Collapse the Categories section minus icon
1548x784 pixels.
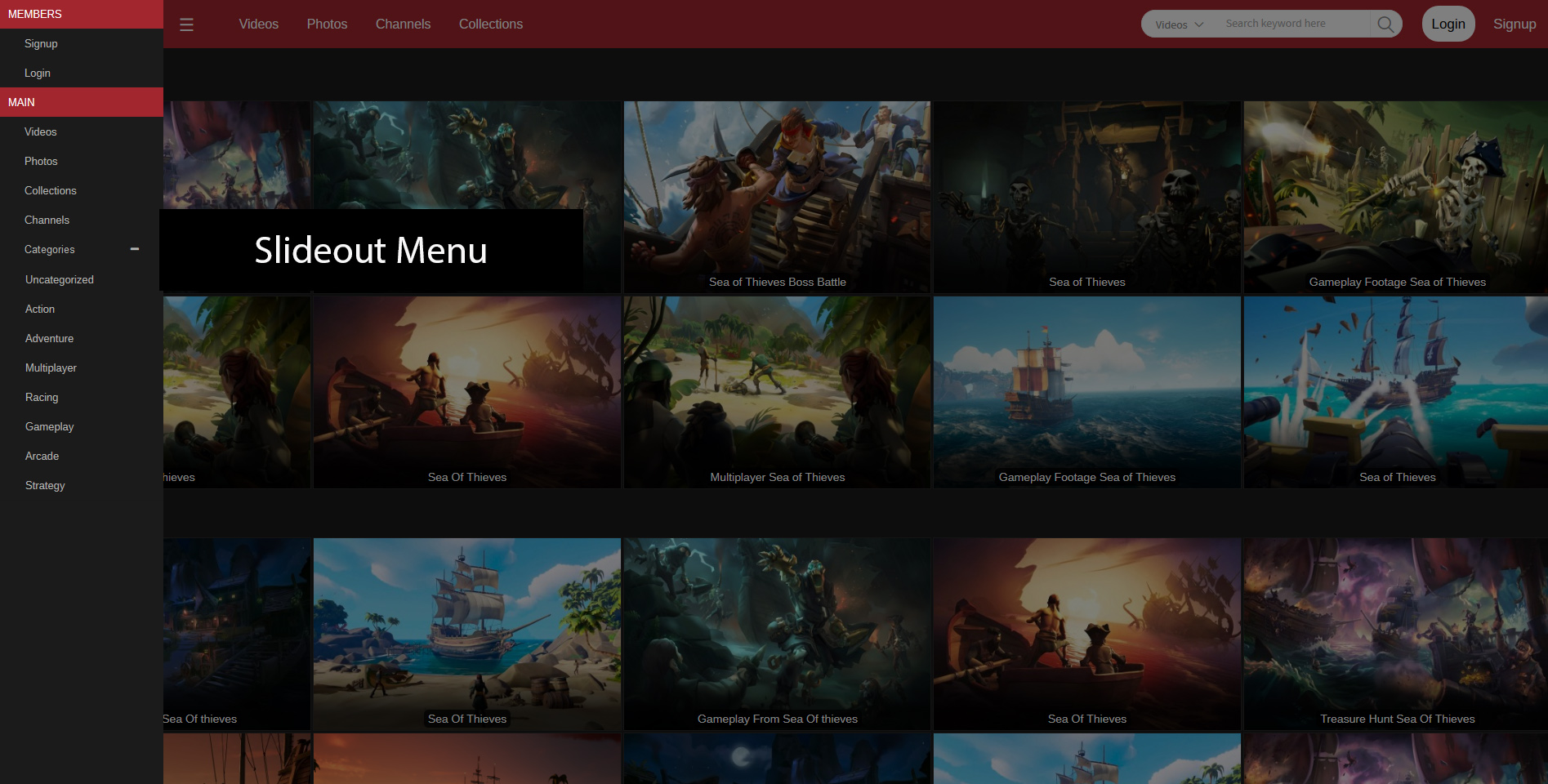tap(135, 249)
